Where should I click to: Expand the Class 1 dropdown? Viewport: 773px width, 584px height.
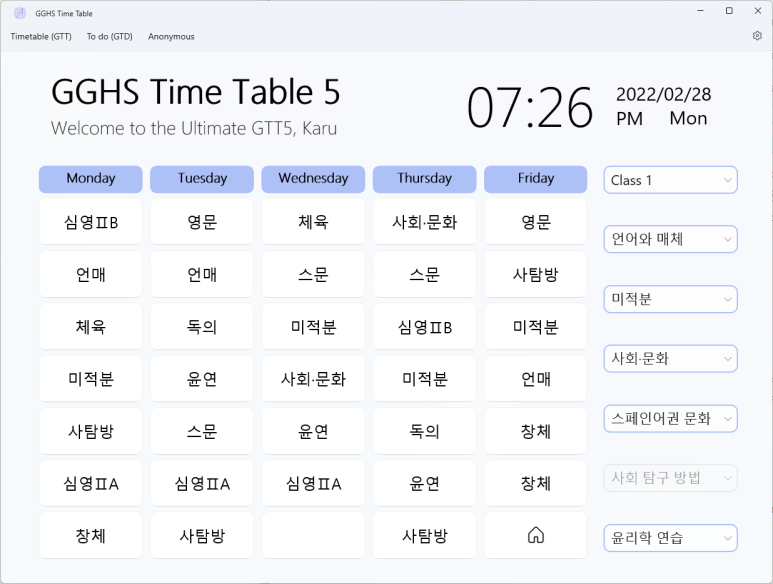pos(670,180)
